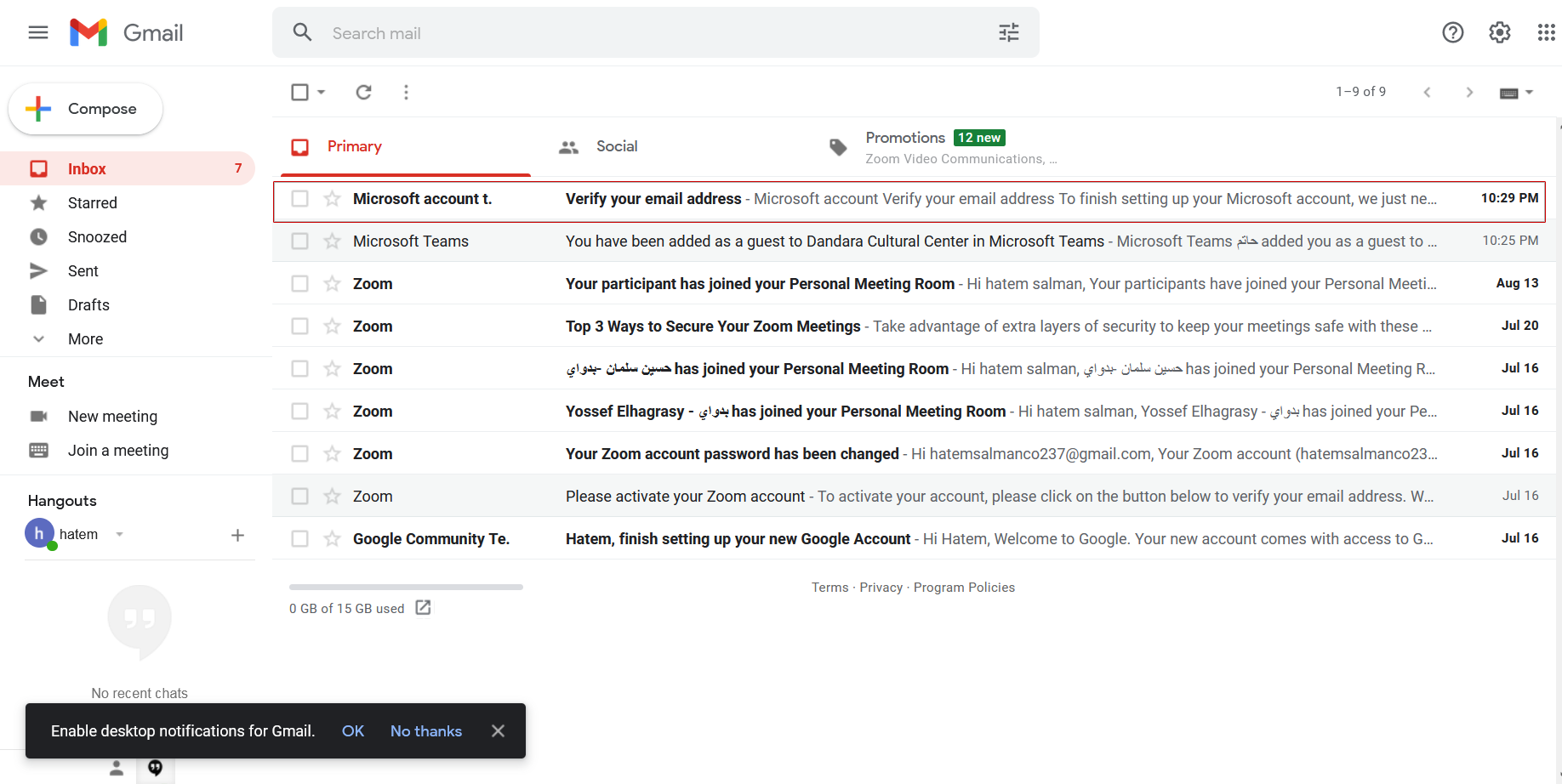
Task: Switch to the Promotions tab
Action: click(x=905, y=146)
